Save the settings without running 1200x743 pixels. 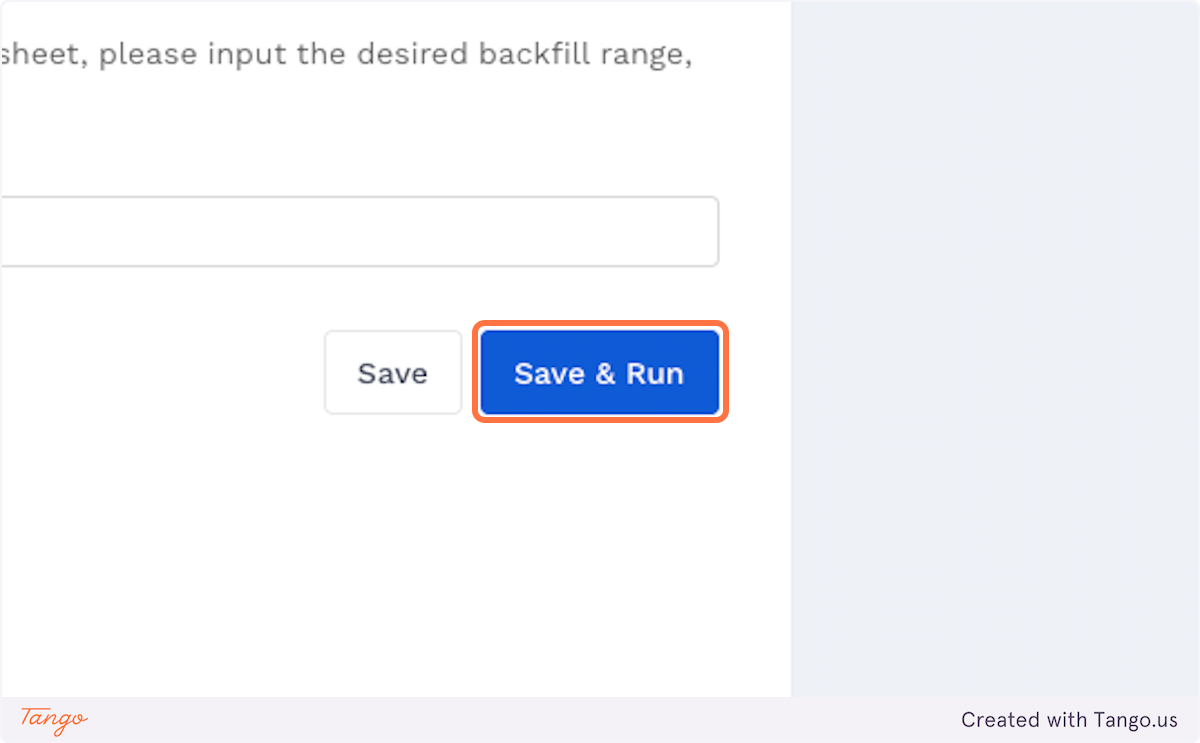click(392, 373)
